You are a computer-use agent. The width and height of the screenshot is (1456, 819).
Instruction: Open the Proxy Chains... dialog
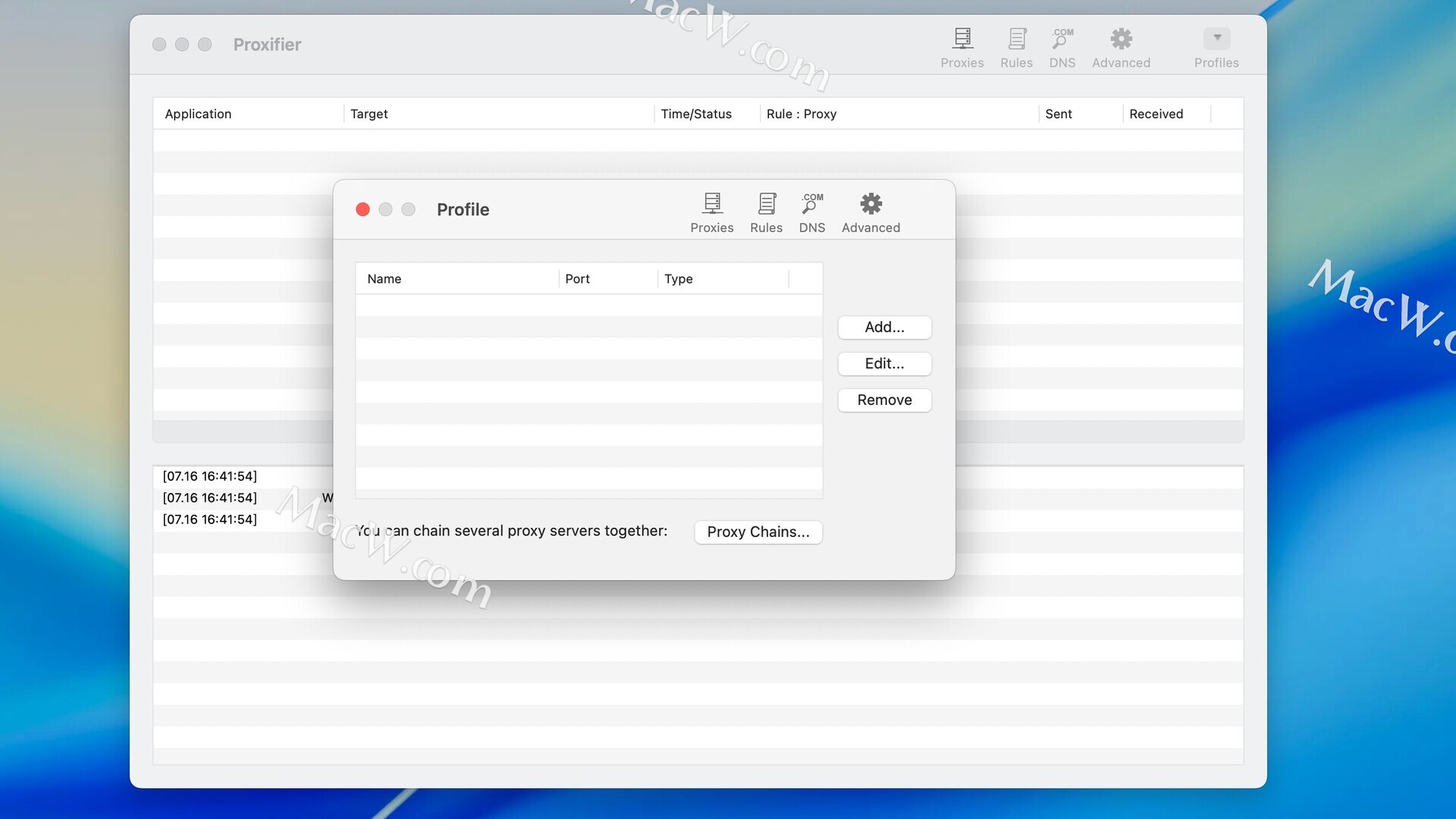tap(758, 532)
